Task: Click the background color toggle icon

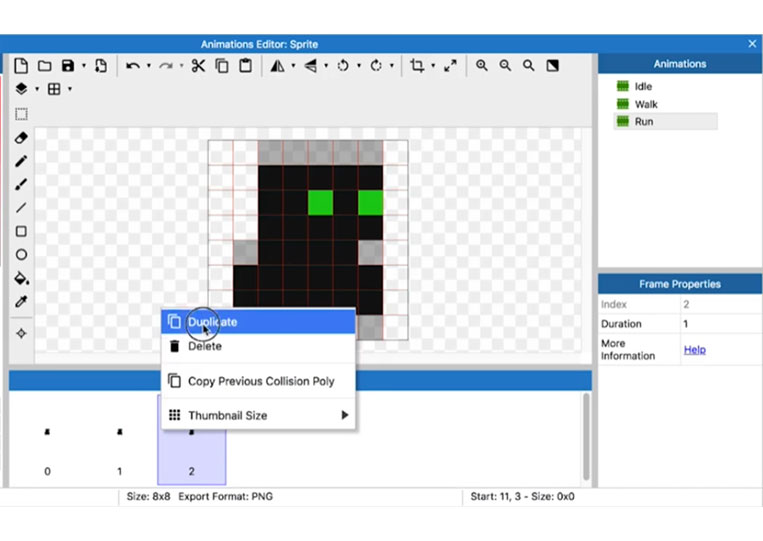Action: (x=552, y=65)
